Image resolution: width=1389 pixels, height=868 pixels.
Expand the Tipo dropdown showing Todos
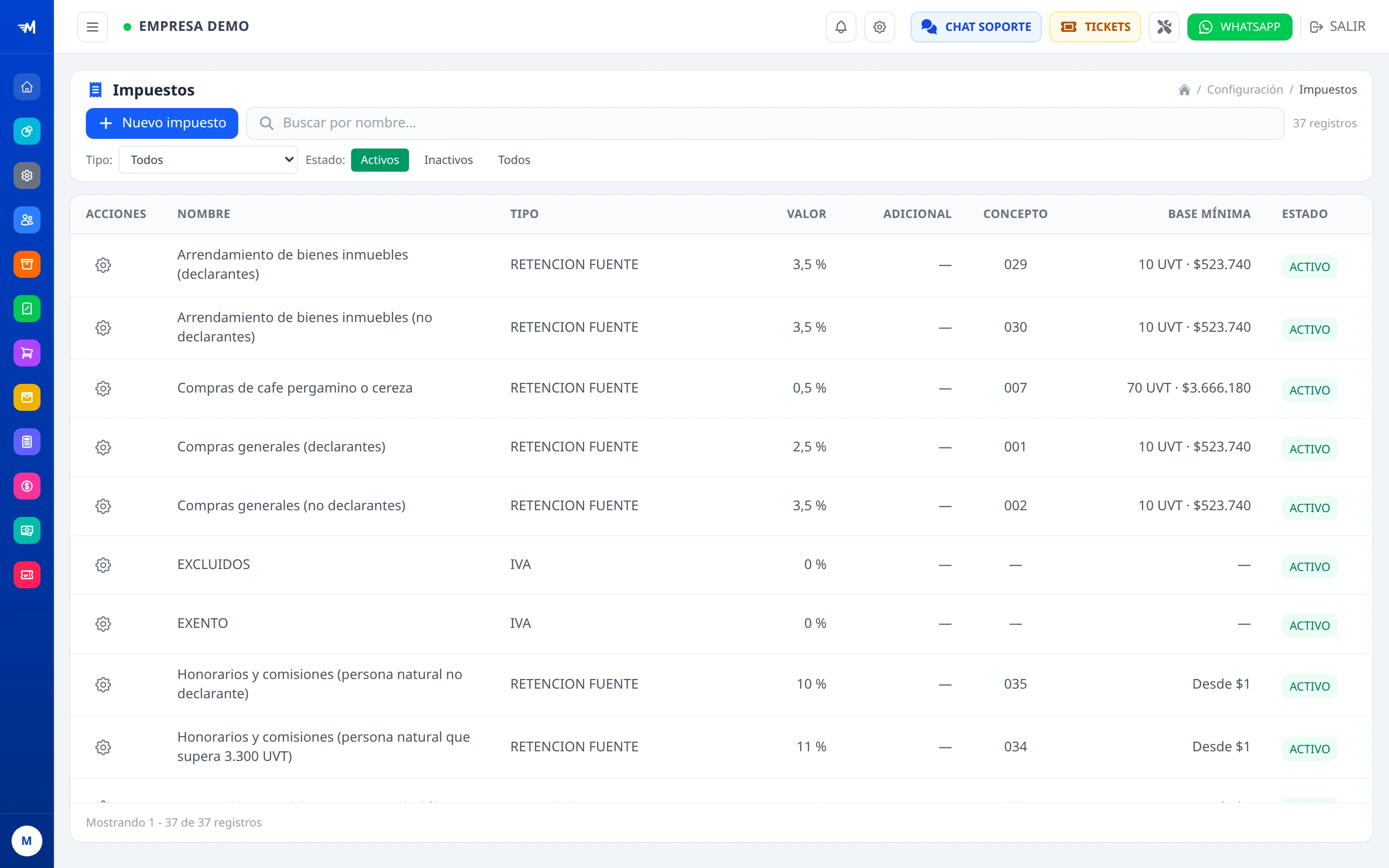point(208,160)
